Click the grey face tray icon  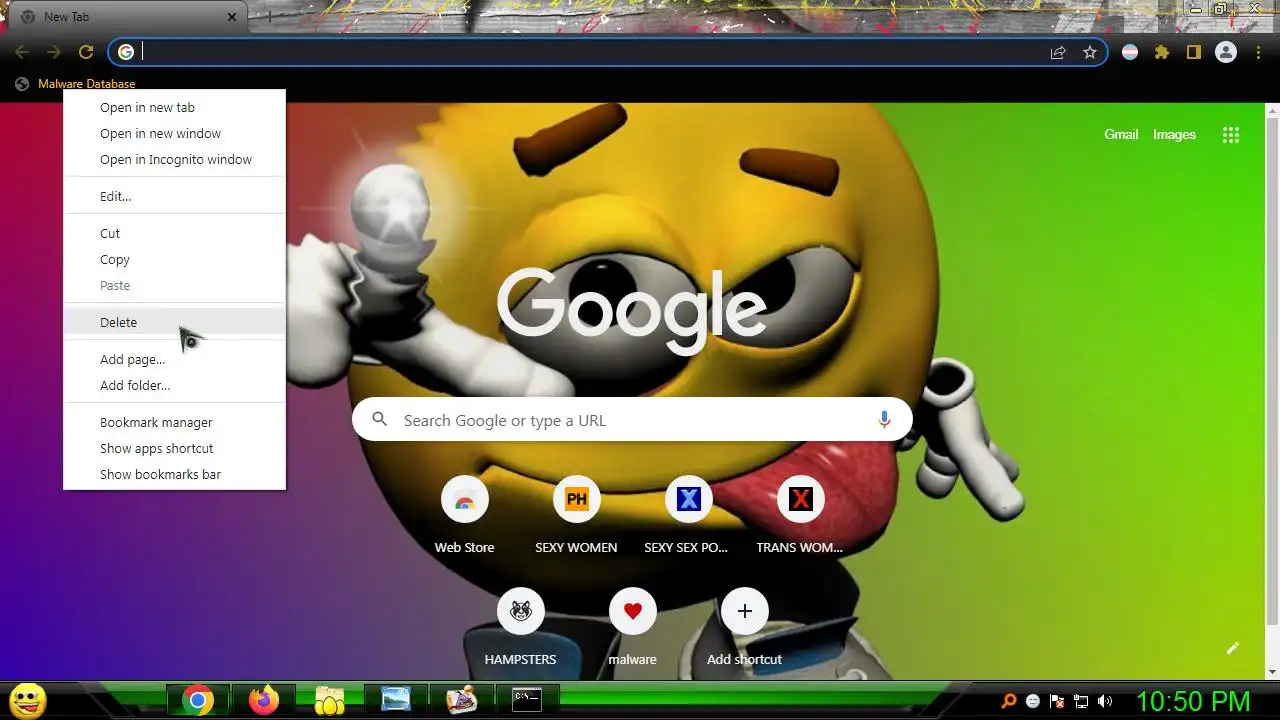coord(1033,701)
